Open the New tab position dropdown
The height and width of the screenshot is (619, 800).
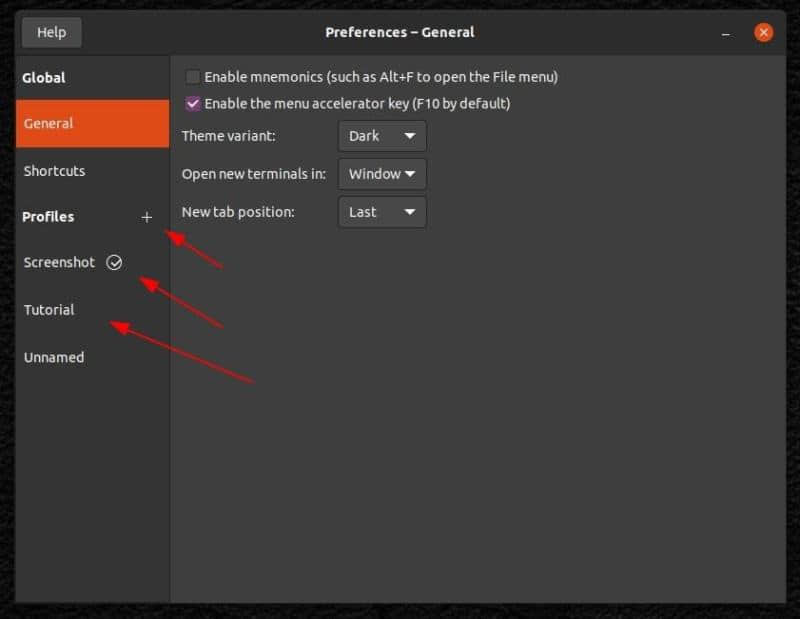click(382, 212)
